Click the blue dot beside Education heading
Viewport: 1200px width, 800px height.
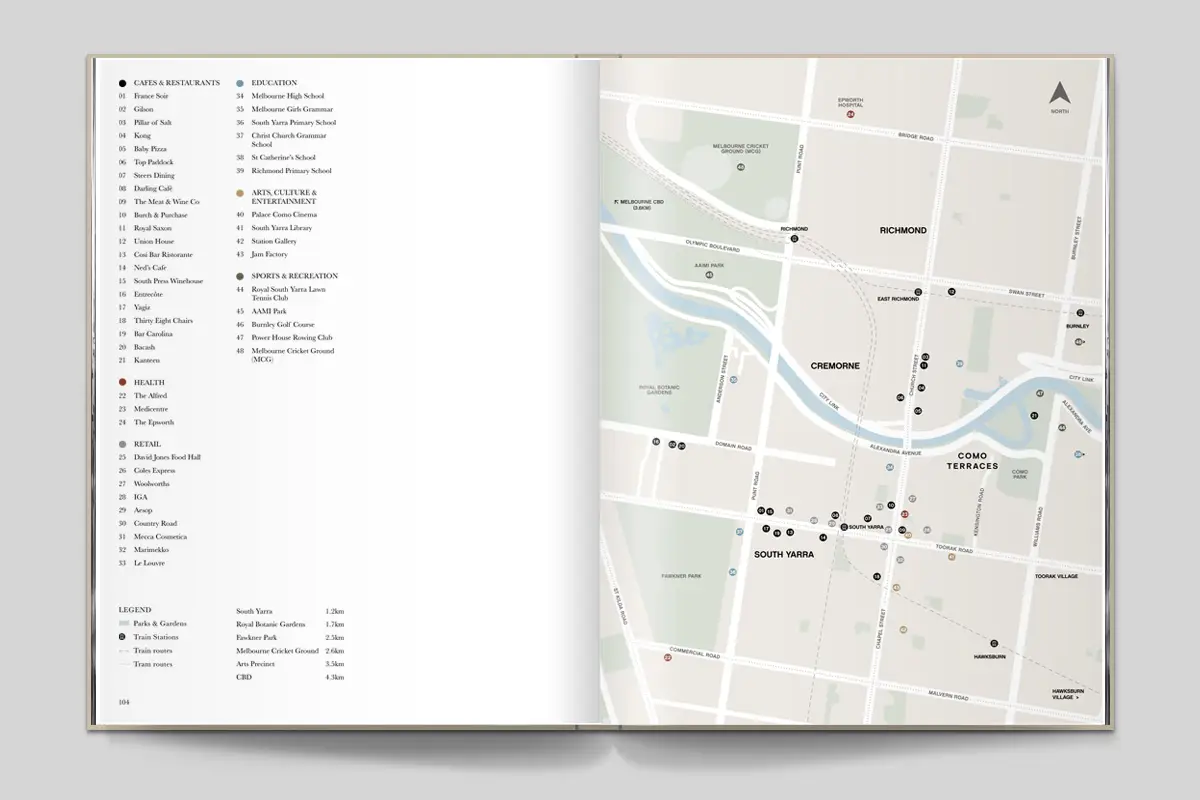click(x=240, y=83)
